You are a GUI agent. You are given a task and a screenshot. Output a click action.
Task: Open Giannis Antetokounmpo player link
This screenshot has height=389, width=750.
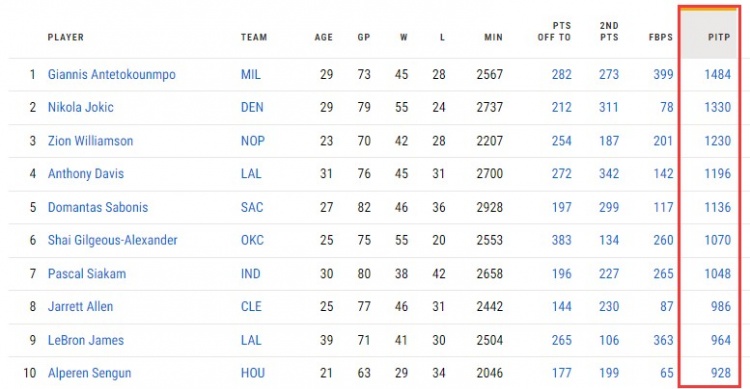tap(111, 75)
